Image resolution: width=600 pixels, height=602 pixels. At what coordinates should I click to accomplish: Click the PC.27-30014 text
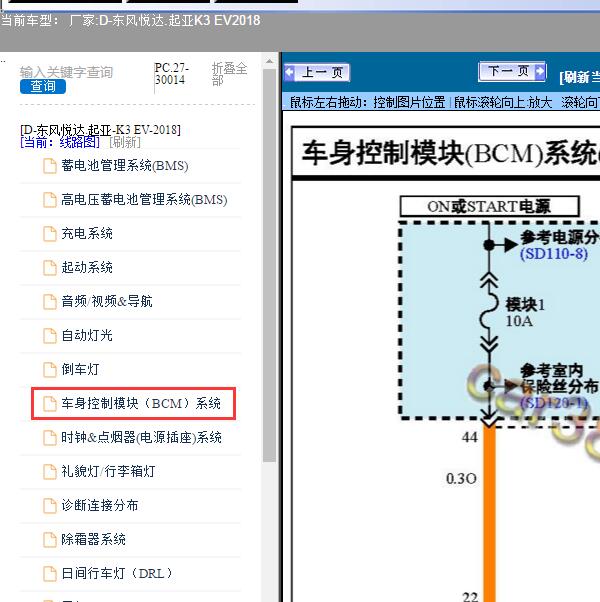point(171,74)
